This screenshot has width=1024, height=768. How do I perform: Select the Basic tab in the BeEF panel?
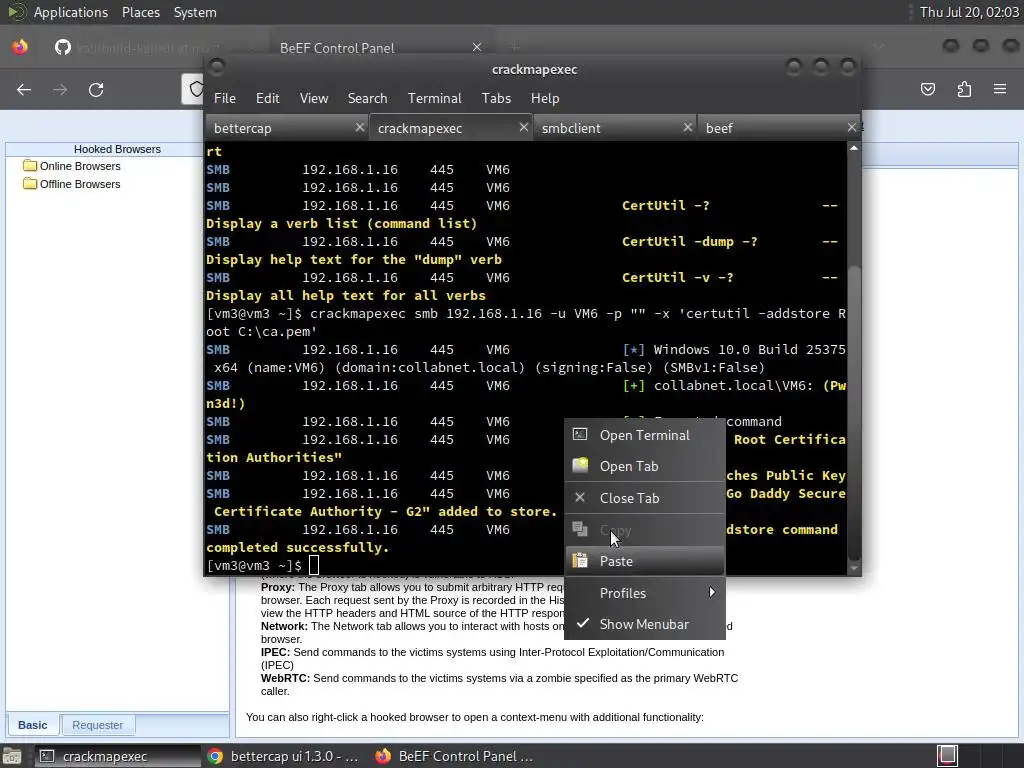pyautogui.click(x=33, y=725)
